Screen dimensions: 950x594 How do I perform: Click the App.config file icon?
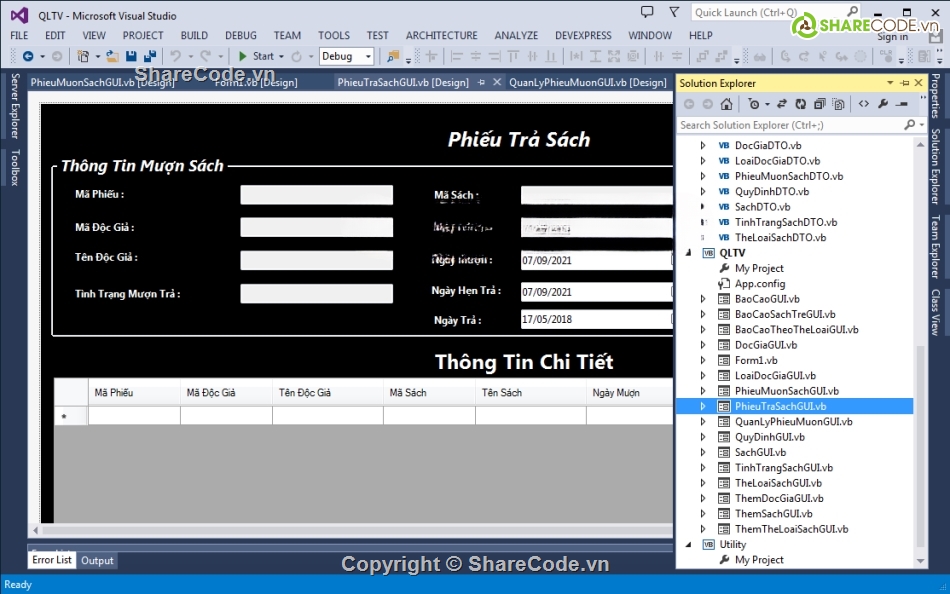point(723,284)
